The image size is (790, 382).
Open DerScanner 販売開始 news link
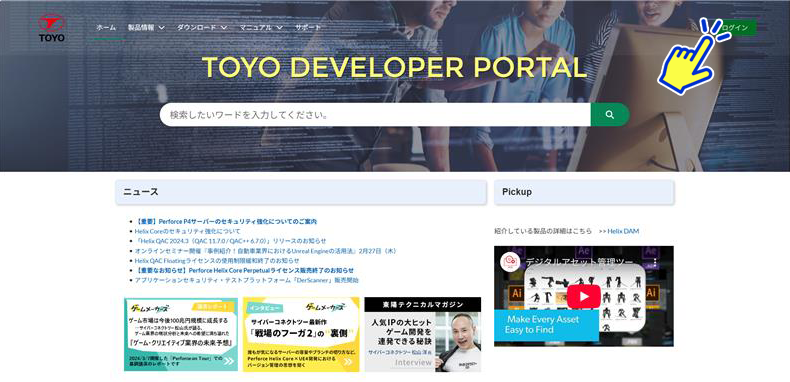(247, 280)
